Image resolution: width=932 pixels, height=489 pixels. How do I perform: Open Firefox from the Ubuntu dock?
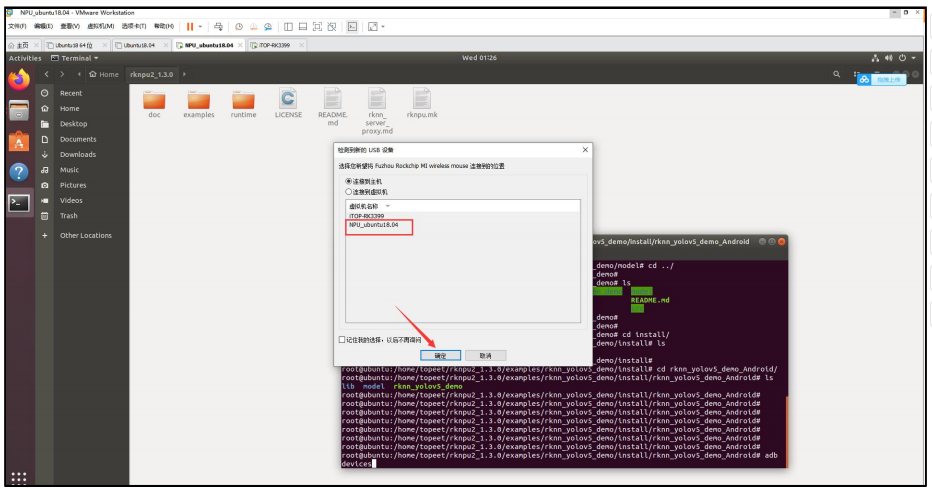pos(19,79)
